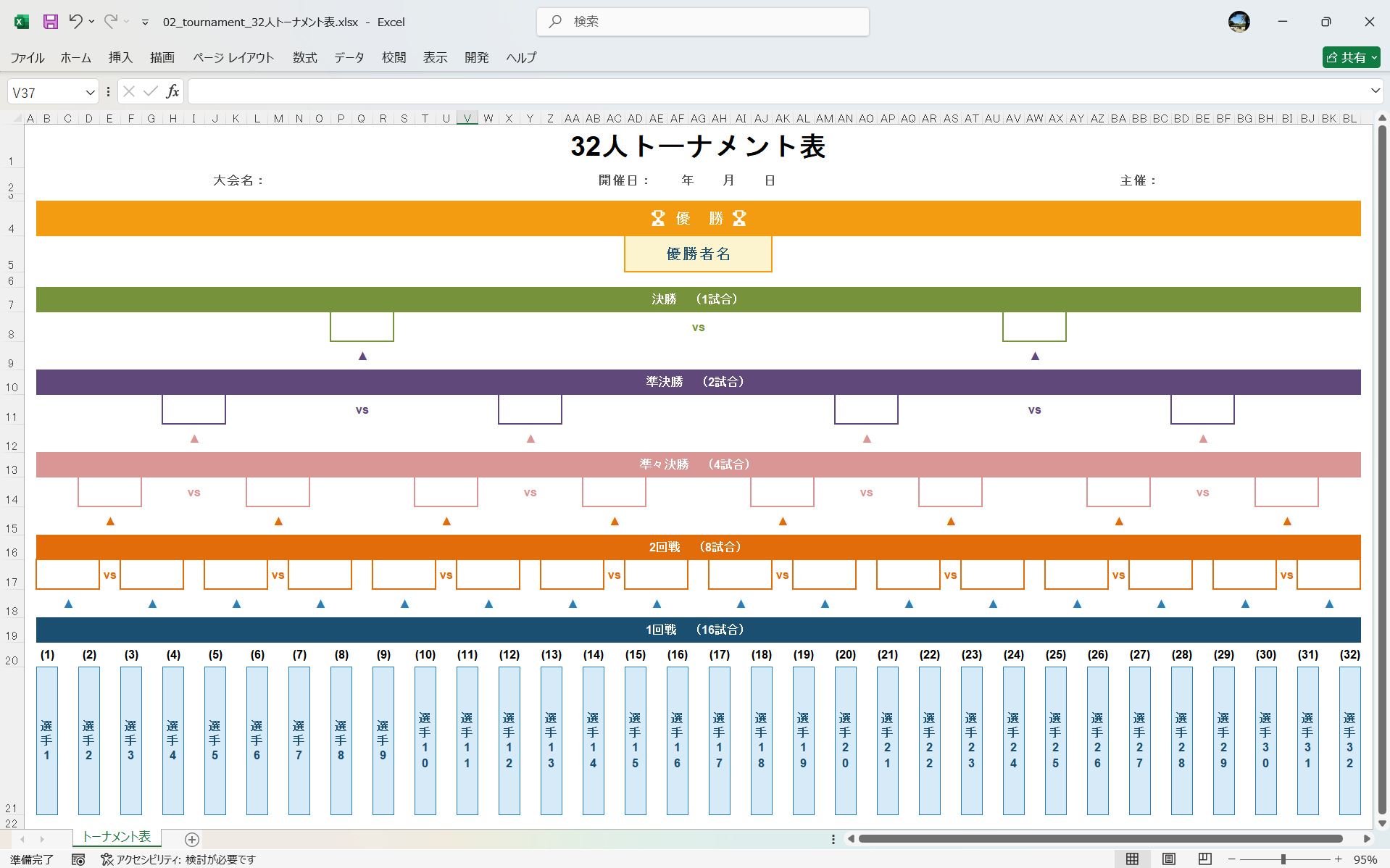Image resolution: width=1390 pixels, height=868 pixels.
Task: Click the Undo icon
Action: coord(78,22)
